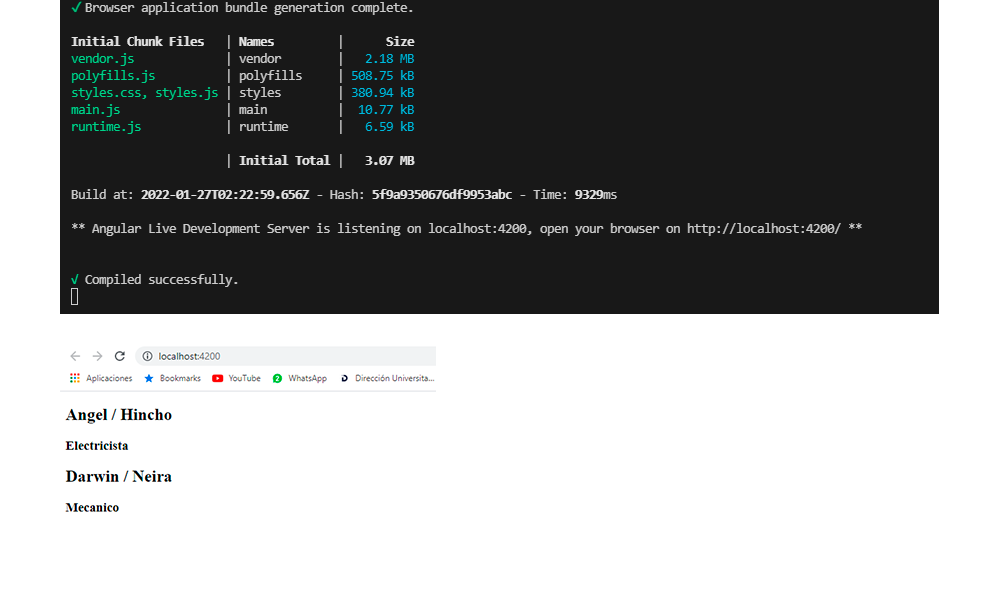Reload the localhost page
1000x600 pixels.
[x=119, y=356]
